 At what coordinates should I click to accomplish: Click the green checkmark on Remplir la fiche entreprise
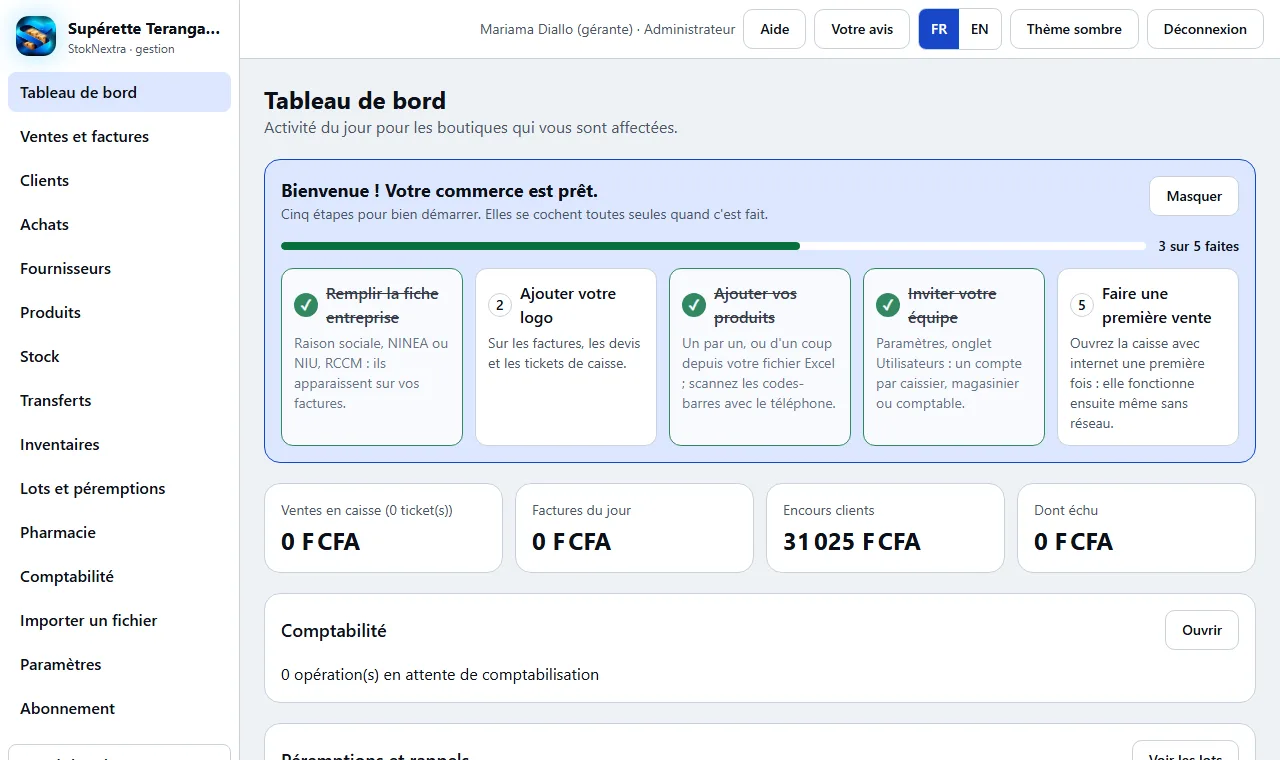click(306, 305)
